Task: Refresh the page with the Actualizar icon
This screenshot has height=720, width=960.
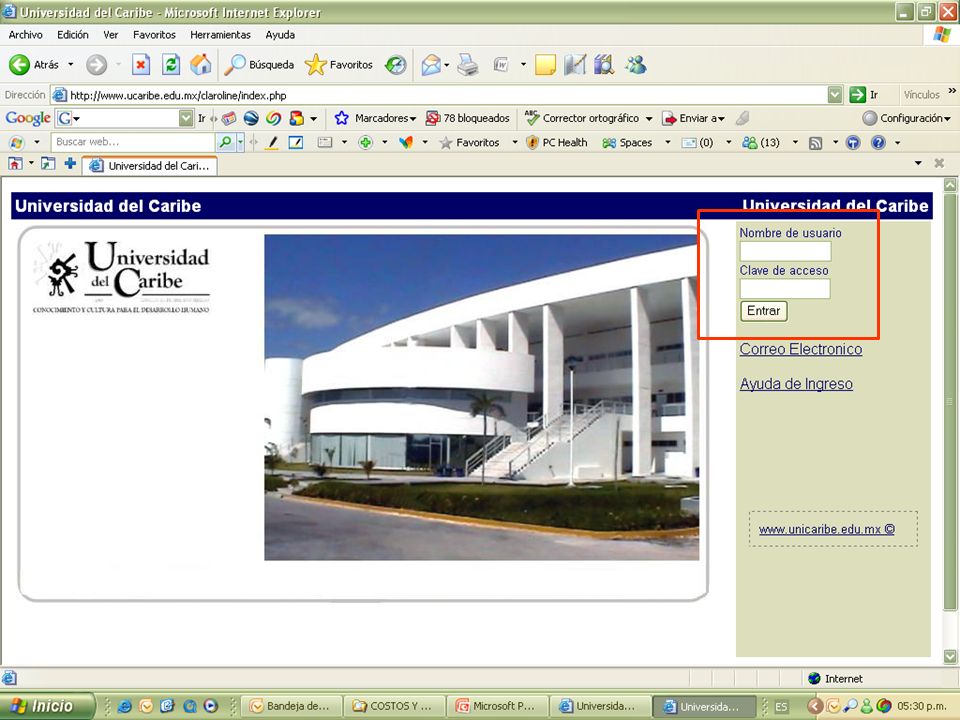Action: point(171,64)
